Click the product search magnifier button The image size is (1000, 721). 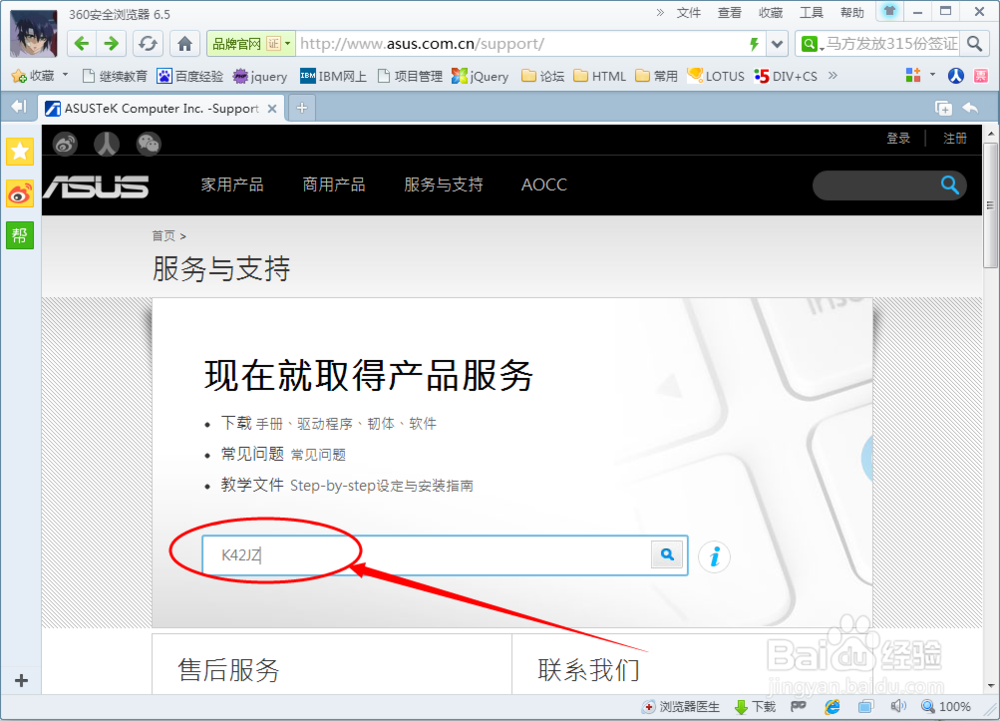[x=667, y=555]
